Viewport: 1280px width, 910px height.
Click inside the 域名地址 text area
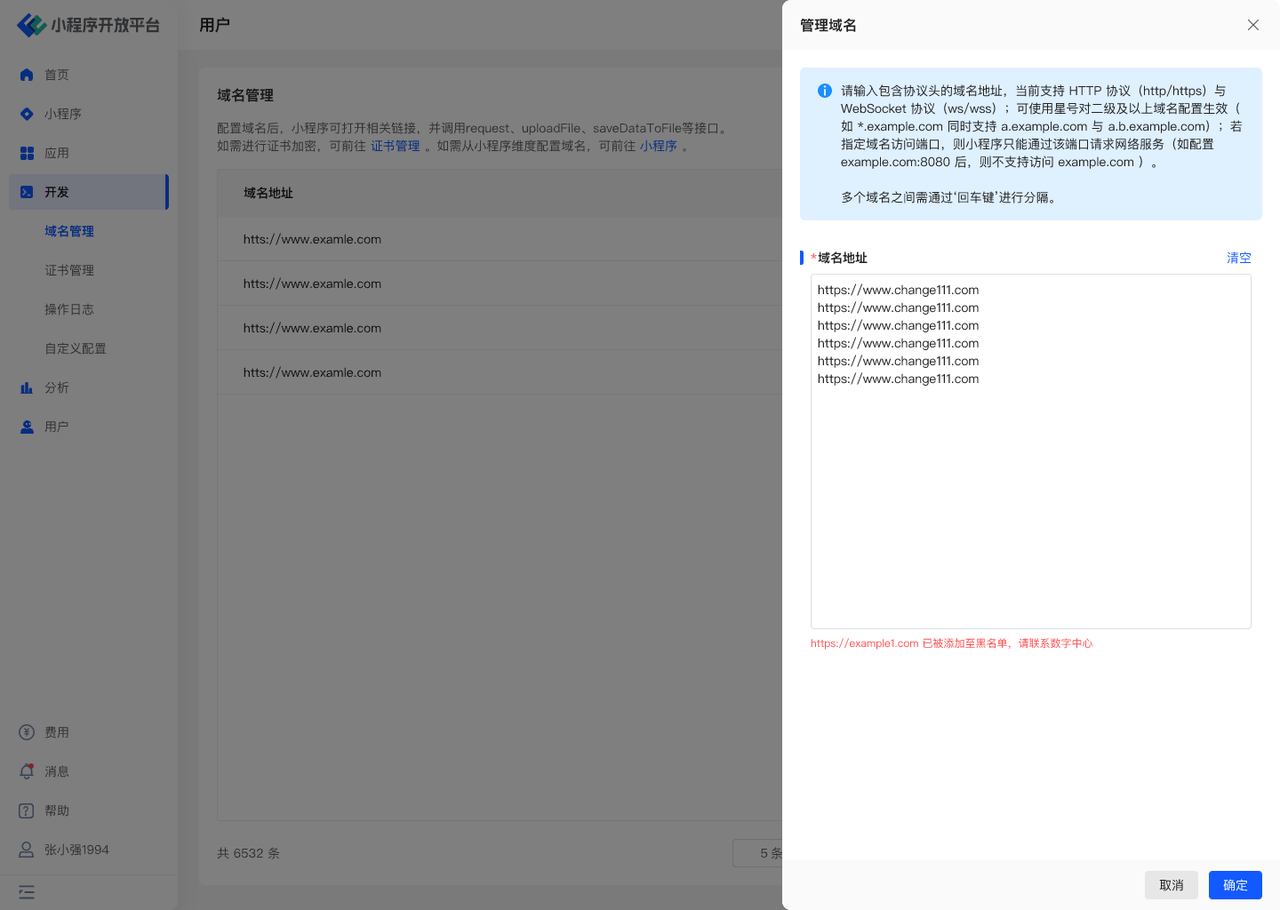click(x=1030, y=500)
